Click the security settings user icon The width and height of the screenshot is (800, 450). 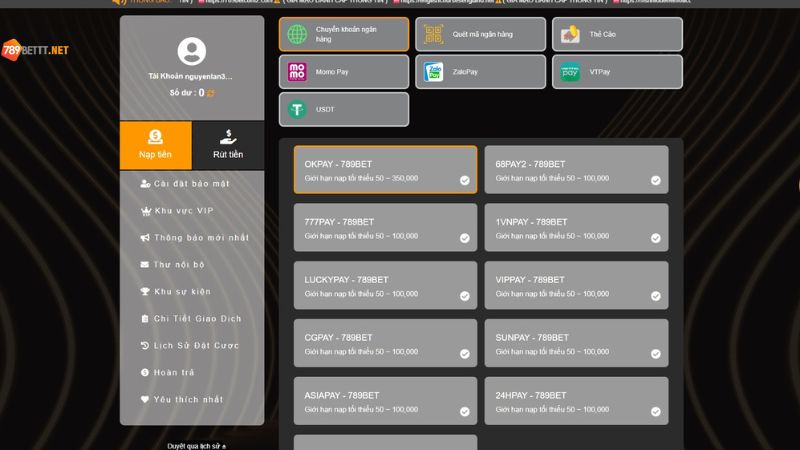(145, 184)
